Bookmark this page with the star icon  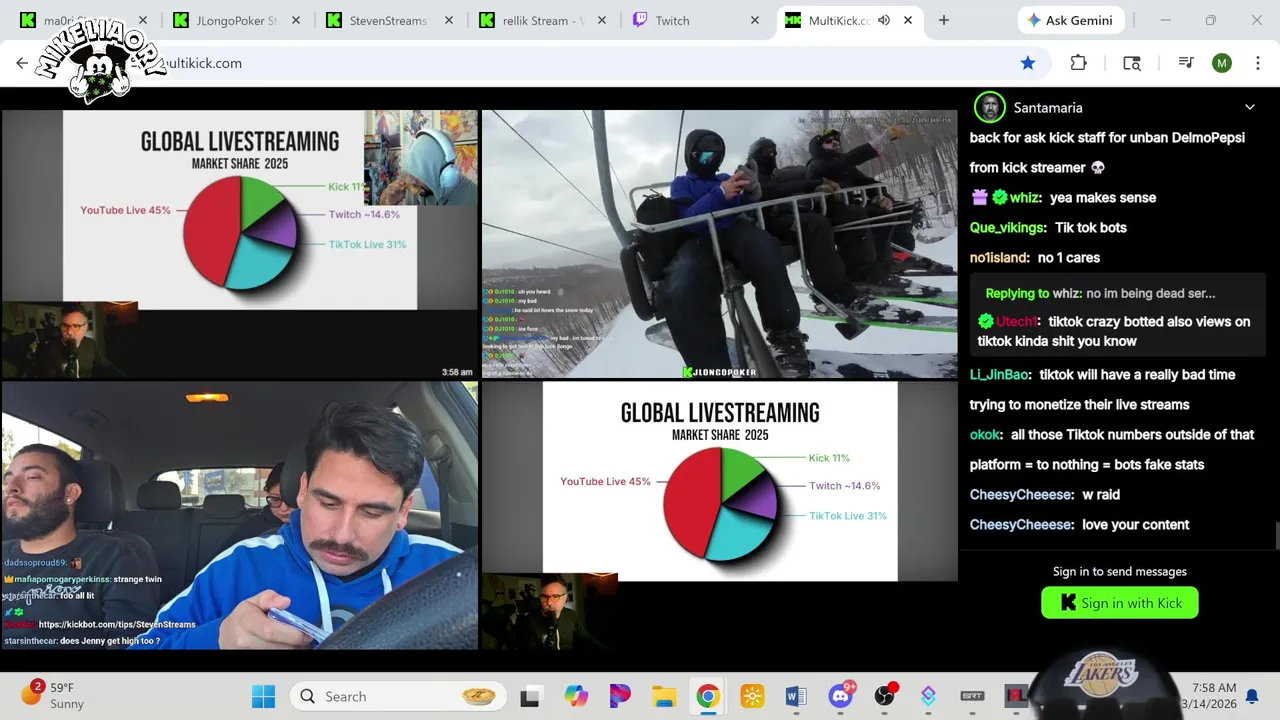pos(1028,63)
